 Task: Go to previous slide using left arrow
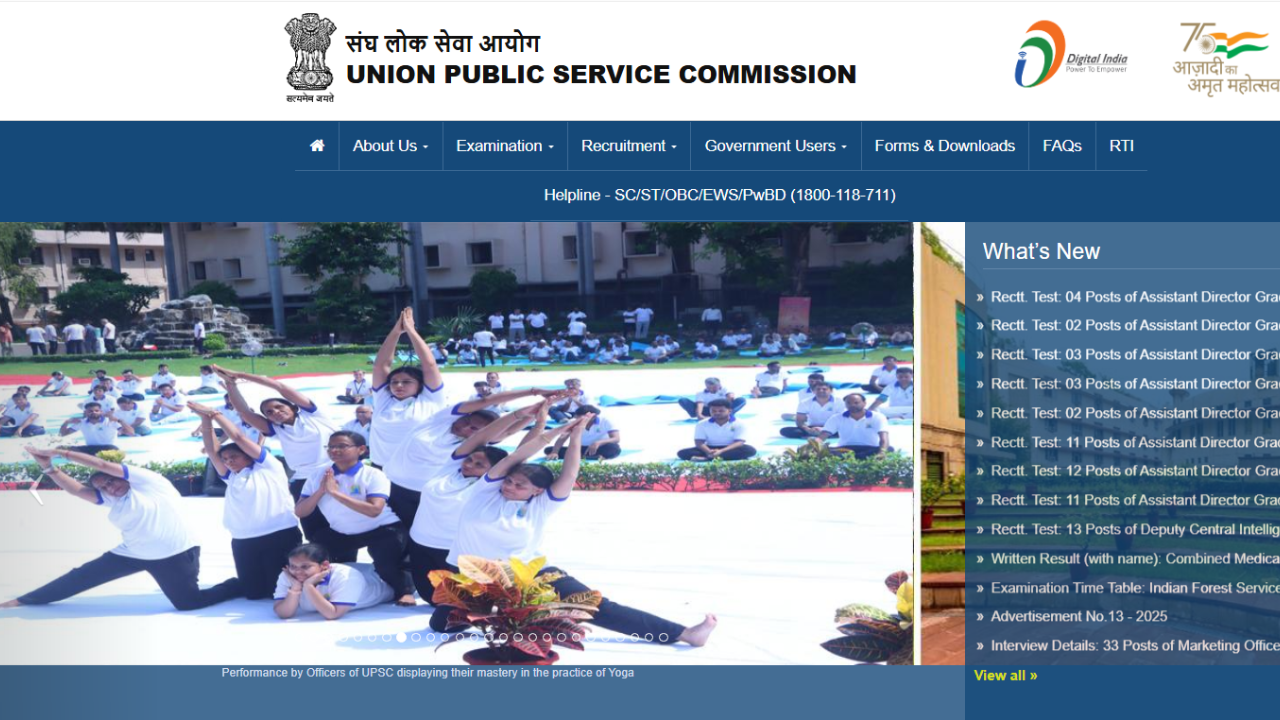[x=36, y=490]
